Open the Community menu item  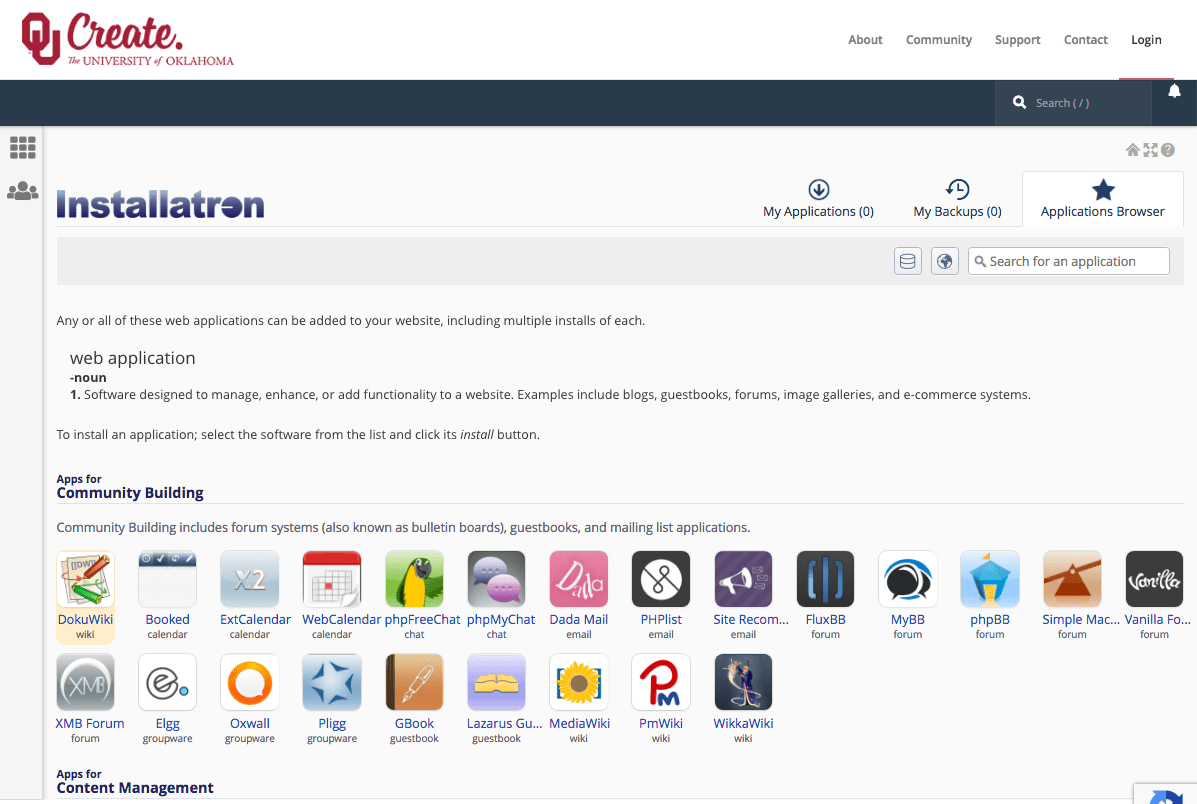click(x=938, y=40)
